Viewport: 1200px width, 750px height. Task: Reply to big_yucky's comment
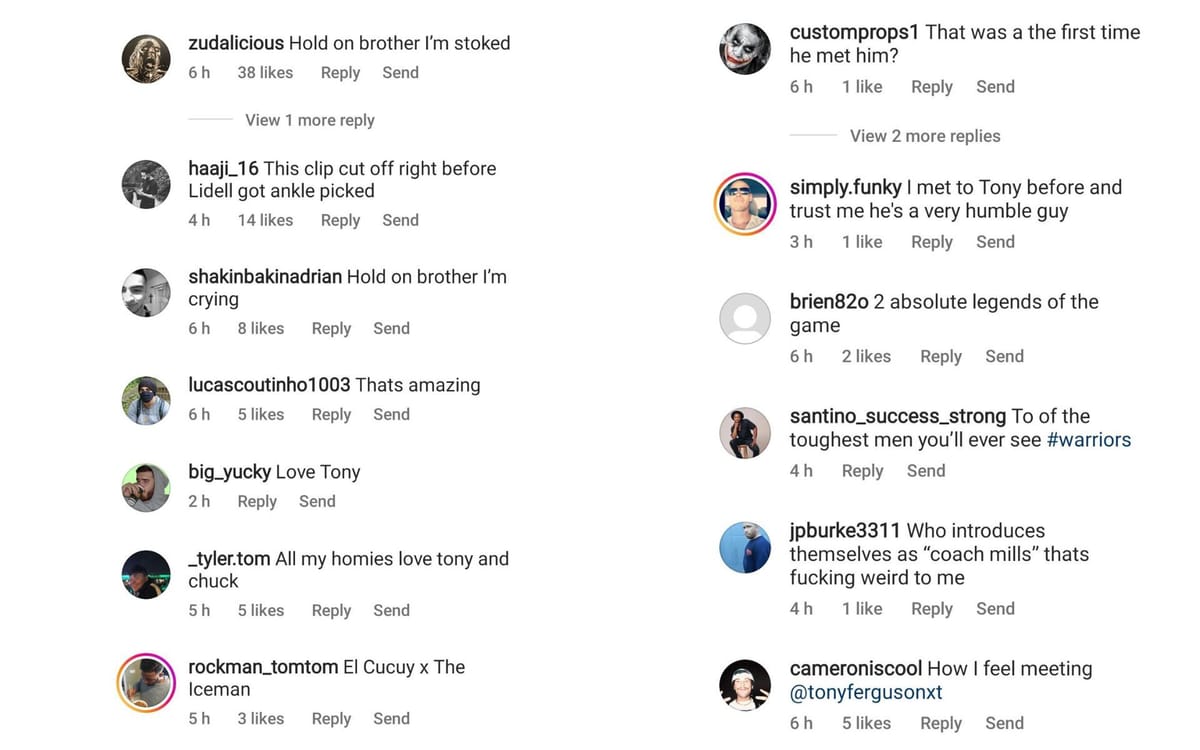(x=257, y=501)
